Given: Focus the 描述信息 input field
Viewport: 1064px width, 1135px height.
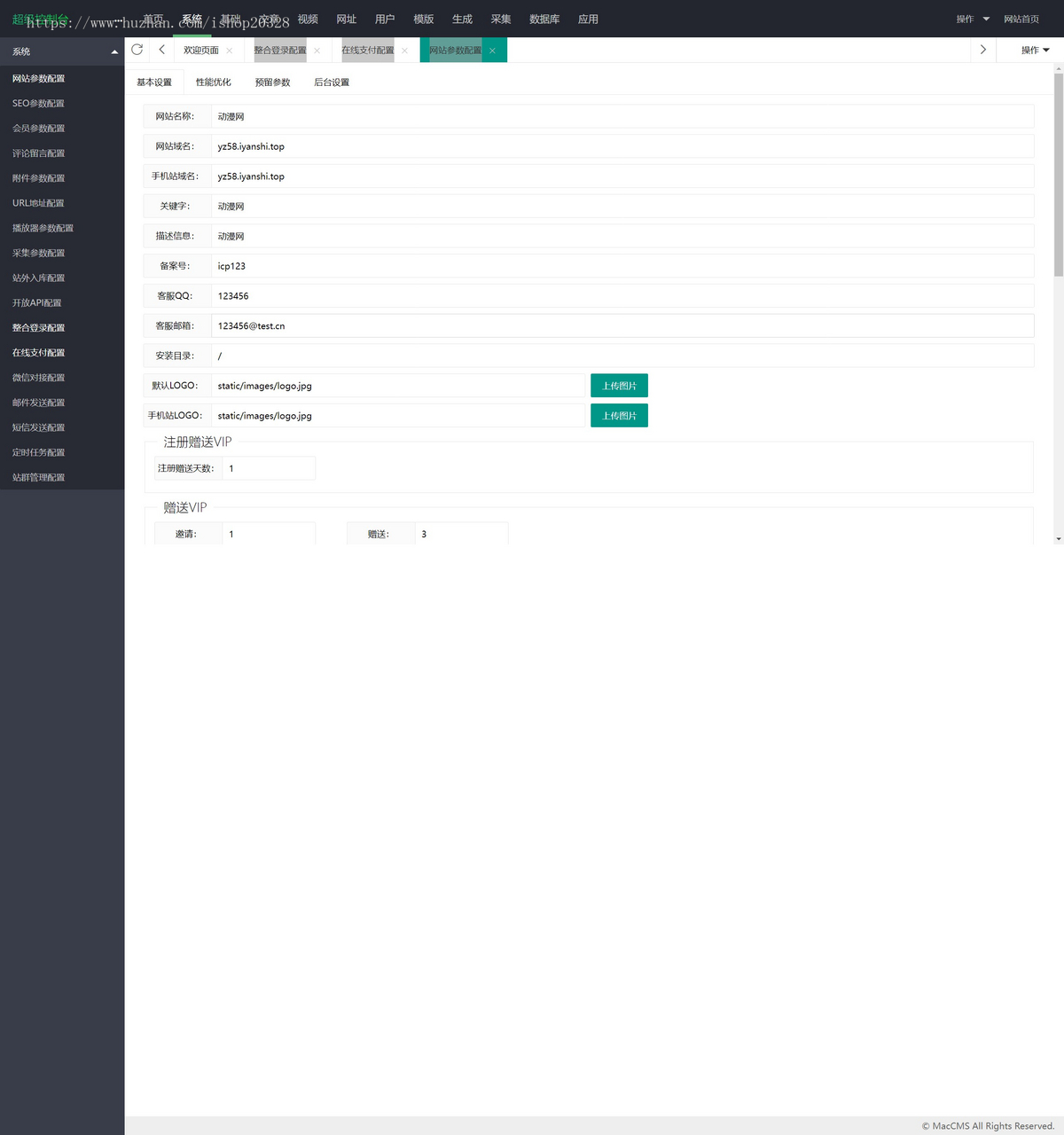Looking at the screenshot, I should tap(622, 236).
